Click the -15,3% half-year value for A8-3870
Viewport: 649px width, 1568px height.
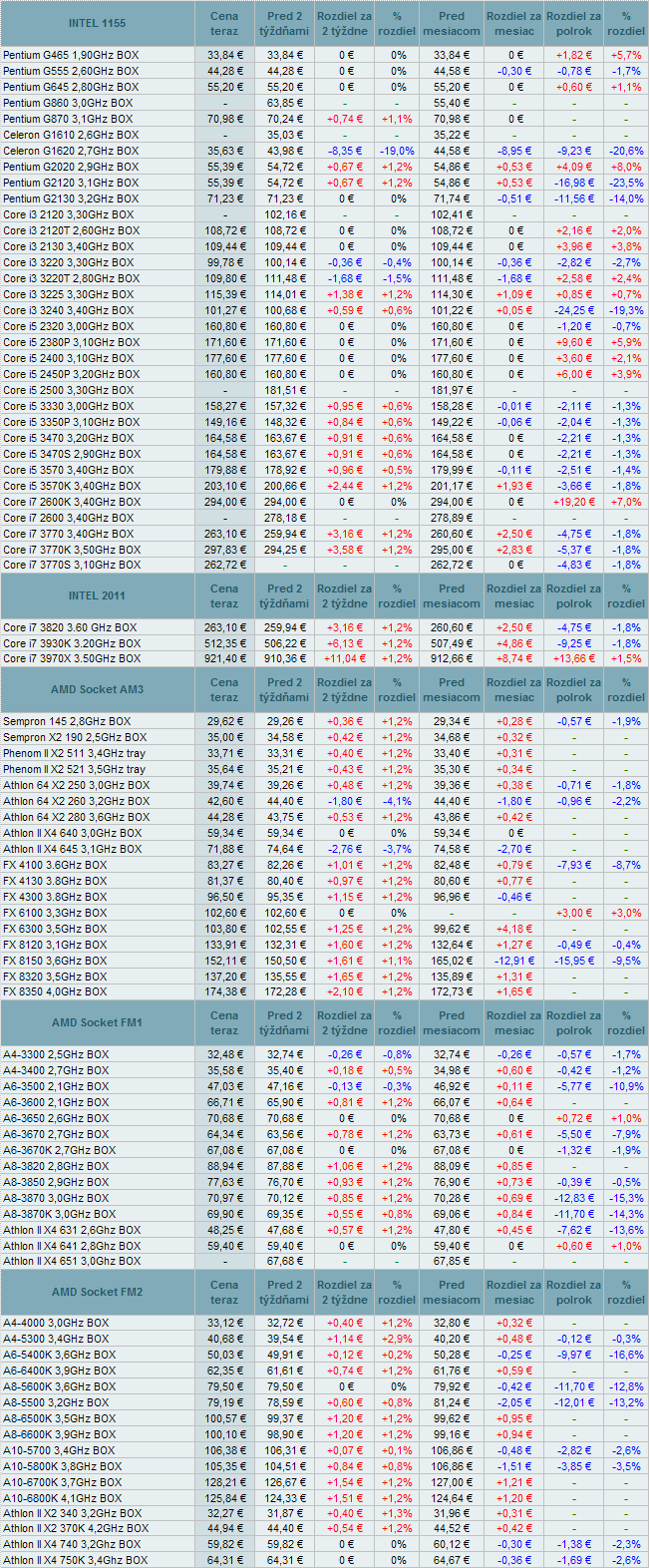coord(626,1198)
